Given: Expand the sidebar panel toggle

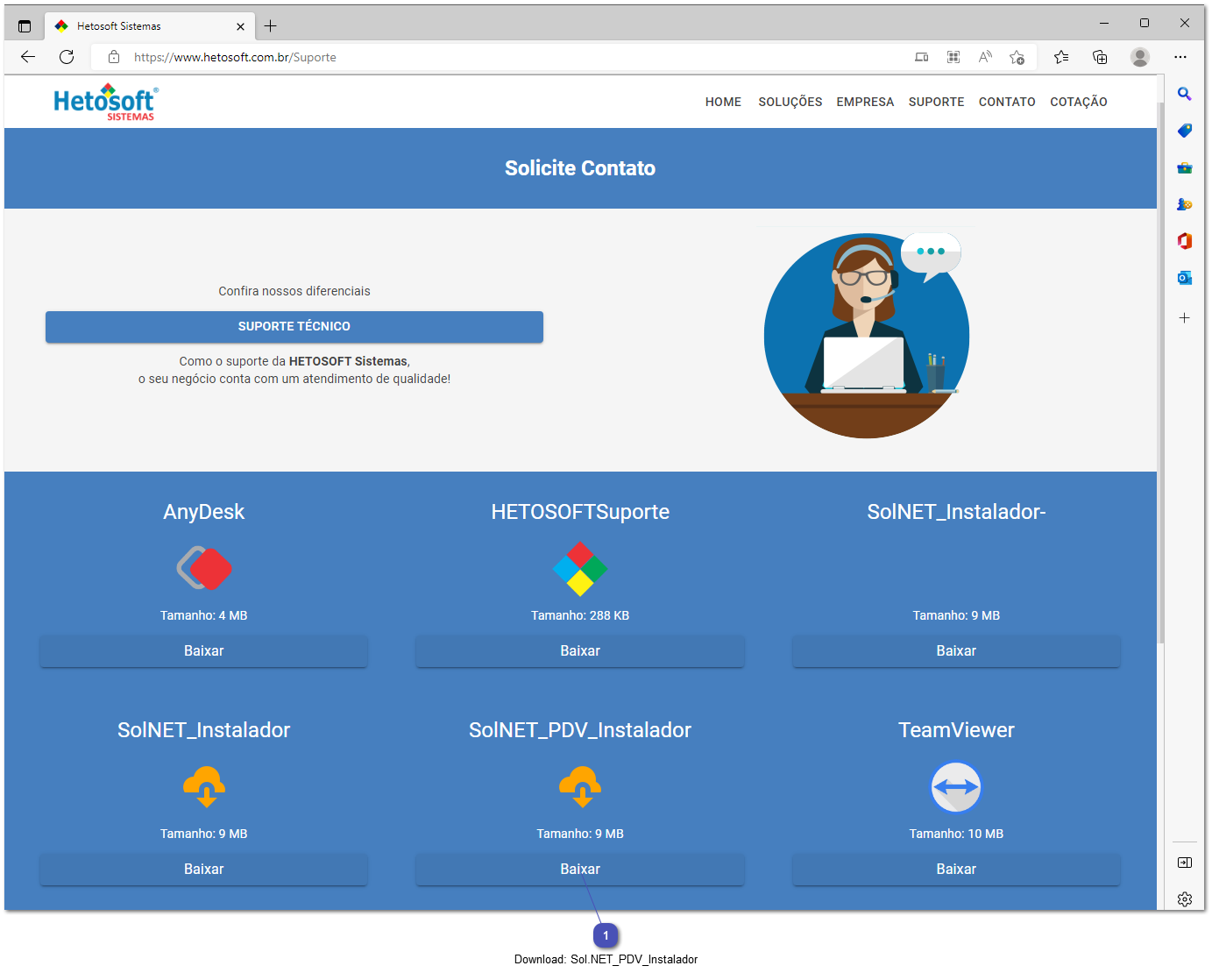Looking at the screenshot, I should tap(1184, 862).
